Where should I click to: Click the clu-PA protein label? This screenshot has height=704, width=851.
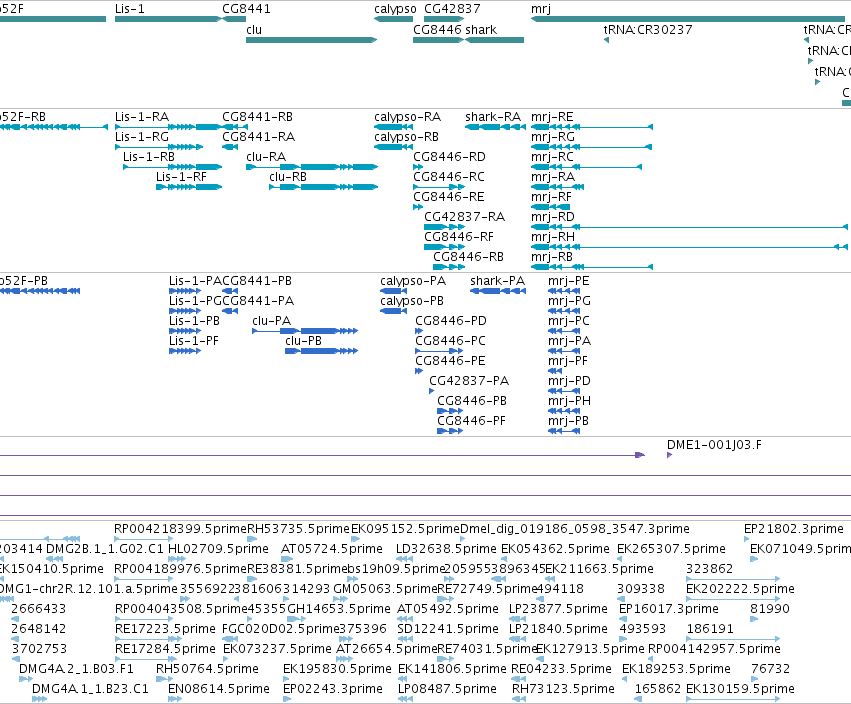tap(271, 321)
